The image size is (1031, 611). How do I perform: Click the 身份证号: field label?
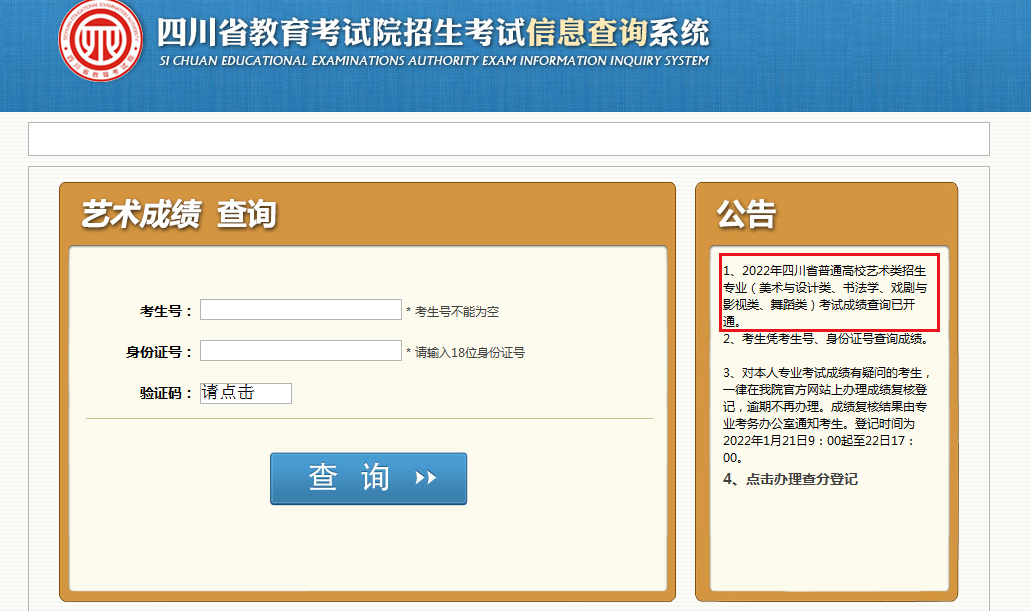tap(159, 353)
